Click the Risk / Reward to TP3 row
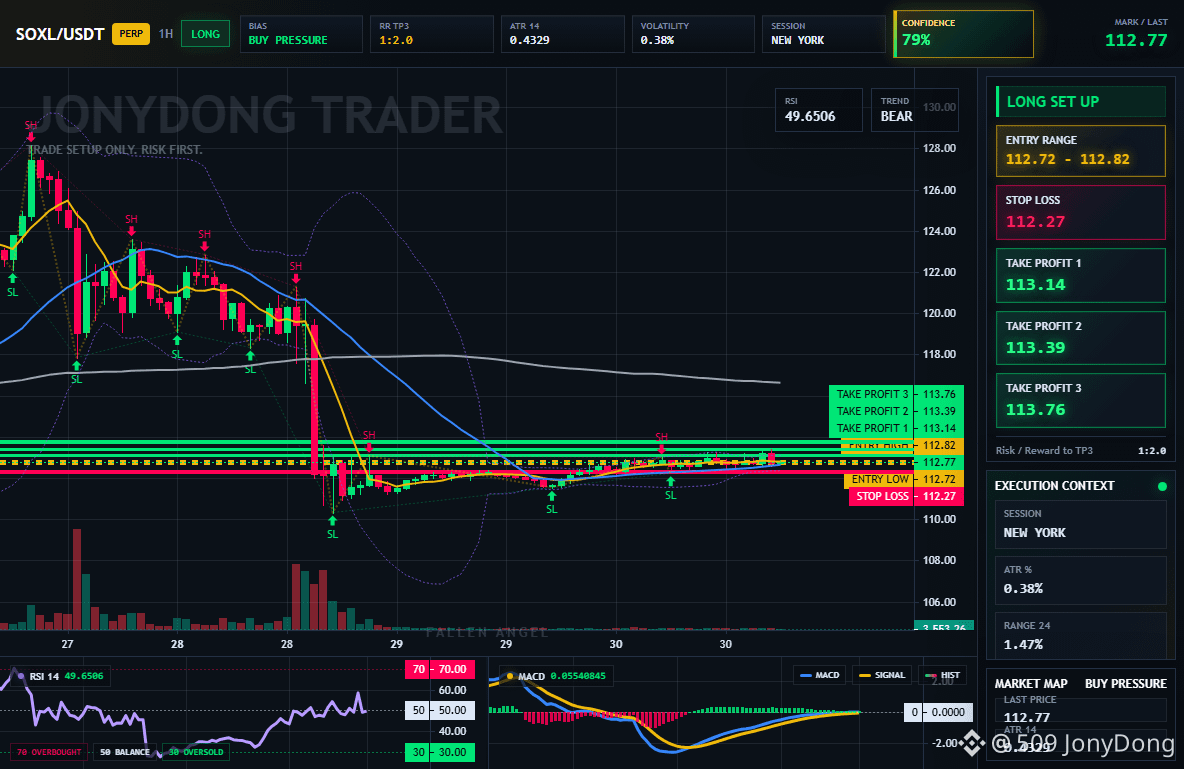 1081,450
